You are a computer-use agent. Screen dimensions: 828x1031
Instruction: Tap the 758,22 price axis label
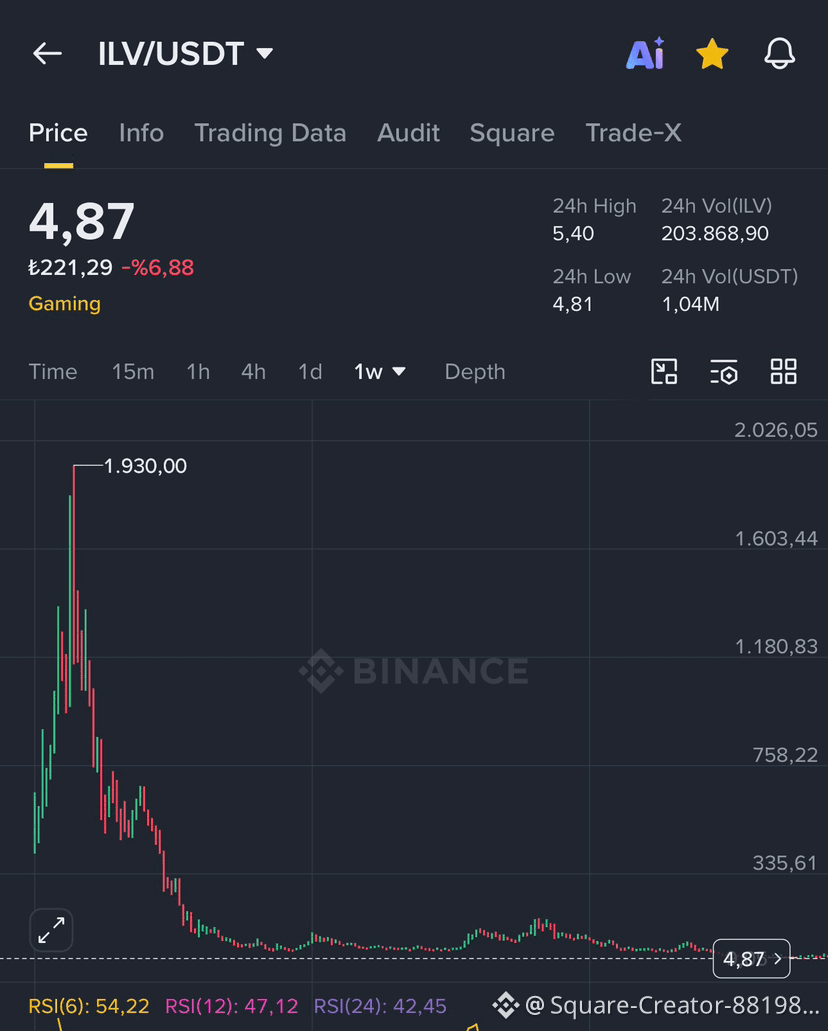[x=785, y=755]
